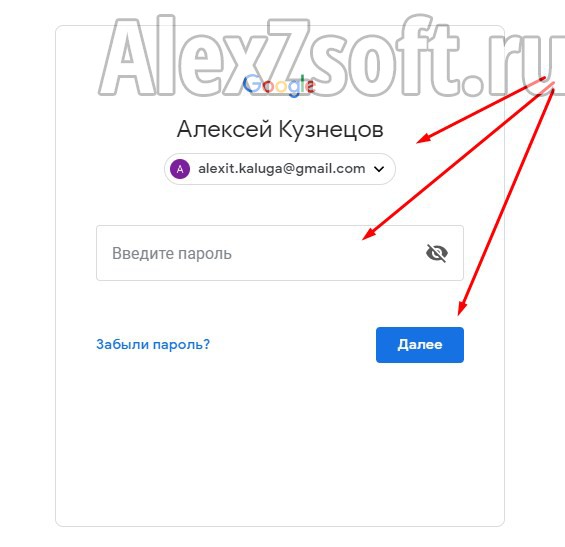Select the alexit.kaluga@gmail.com email text
Screen dimensions: 565x547
[x=281, y=169]
